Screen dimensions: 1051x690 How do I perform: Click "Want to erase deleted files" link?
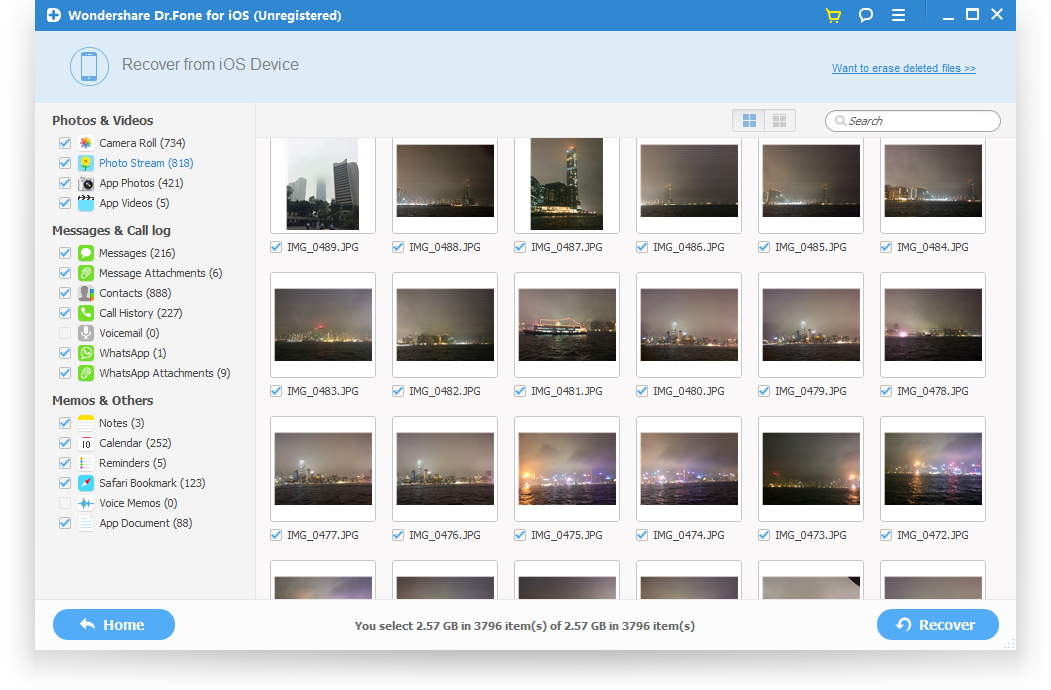click(903, 68)
